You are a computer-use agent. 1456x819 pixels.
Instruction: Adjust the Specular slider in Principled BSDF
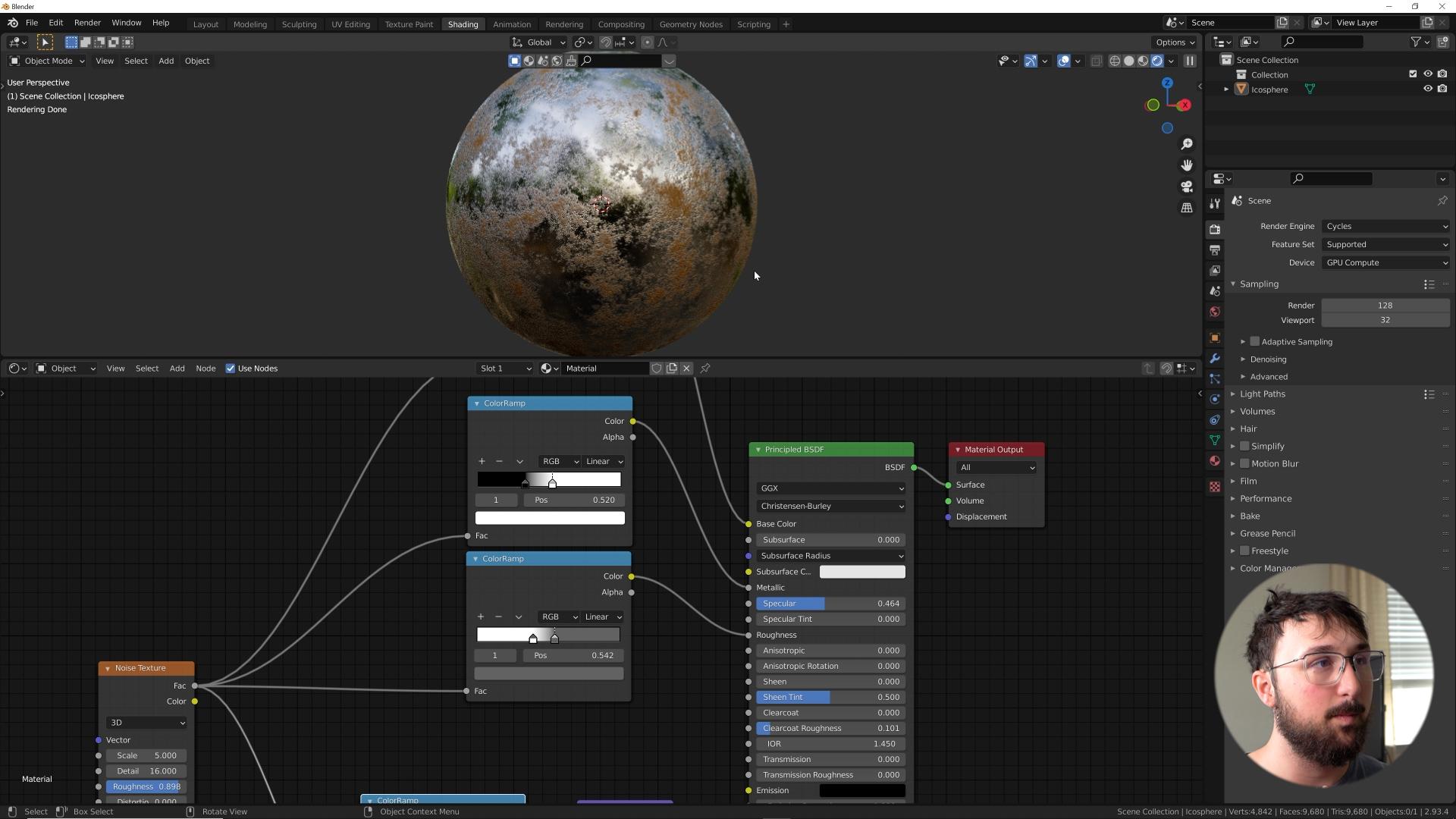pyautogui.click(x=830, y=604)
